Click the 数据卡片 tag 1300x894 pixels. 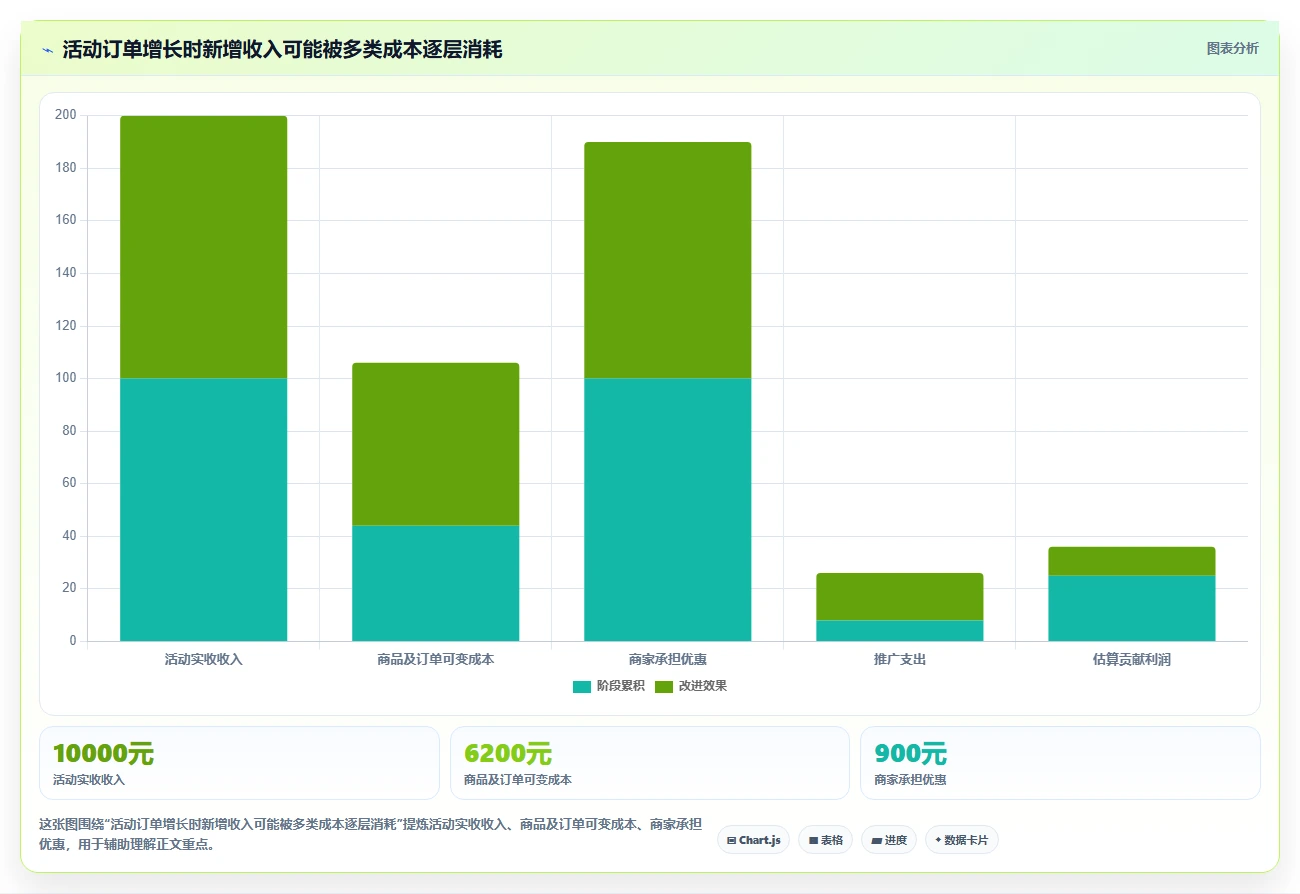(x=961, y=840)
